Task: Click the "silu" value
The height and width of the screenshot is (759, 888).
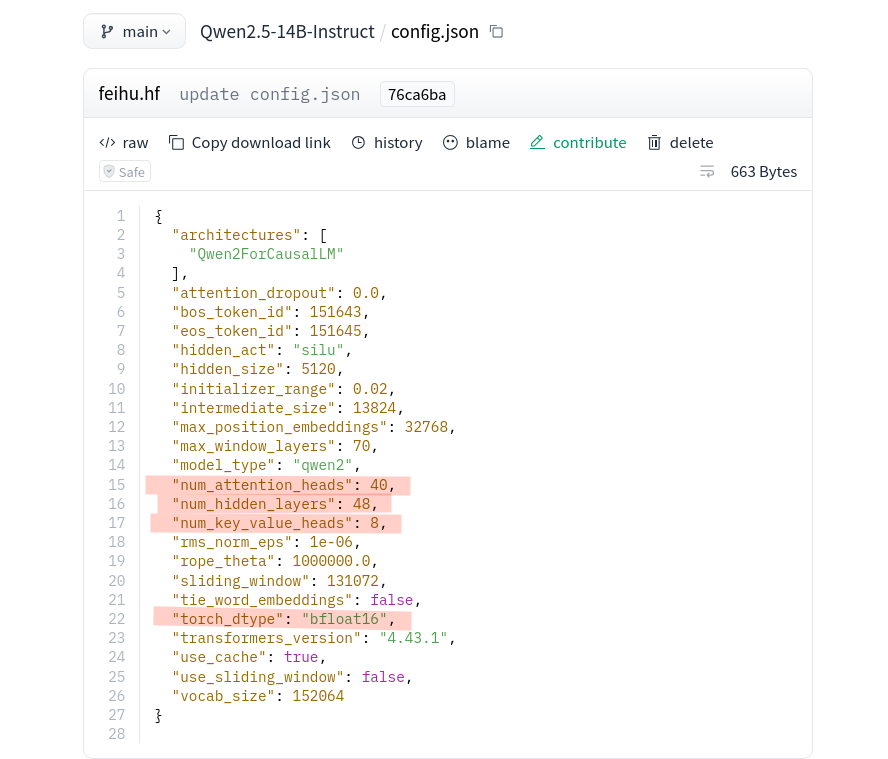Action: pyautogui.click(x=318, y=350)
